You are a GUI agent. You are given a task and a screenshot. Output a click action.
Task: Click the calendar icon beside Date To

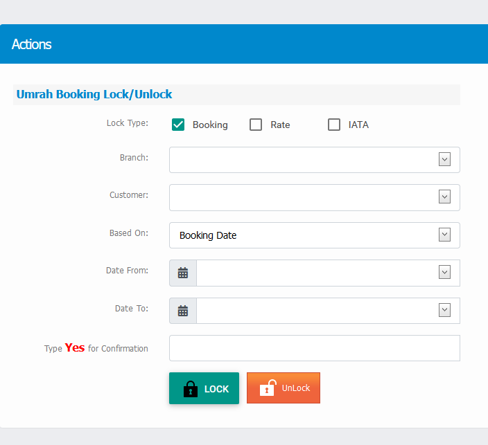(x=183, y=311)
